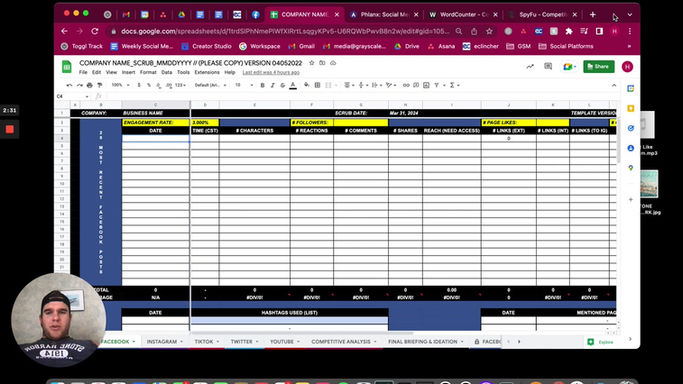Format selection as currency
This screenshot has height=384, width=683.
139,85
